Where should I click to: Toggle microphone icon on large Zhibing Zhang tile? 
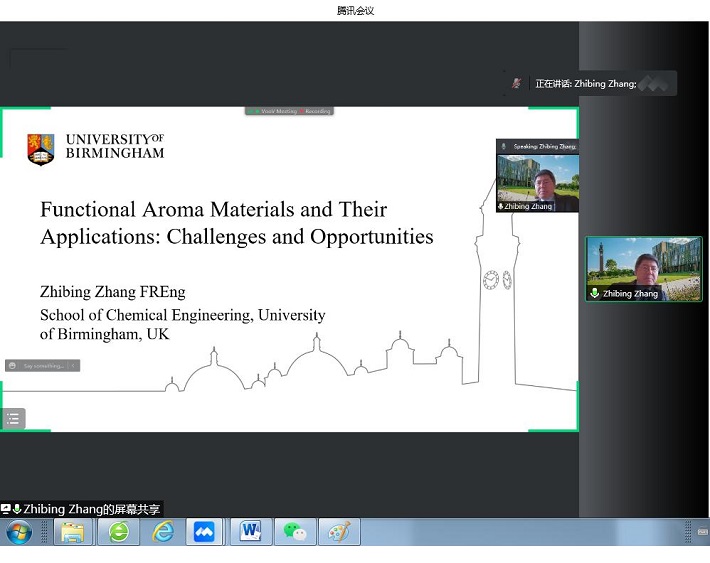594,294
